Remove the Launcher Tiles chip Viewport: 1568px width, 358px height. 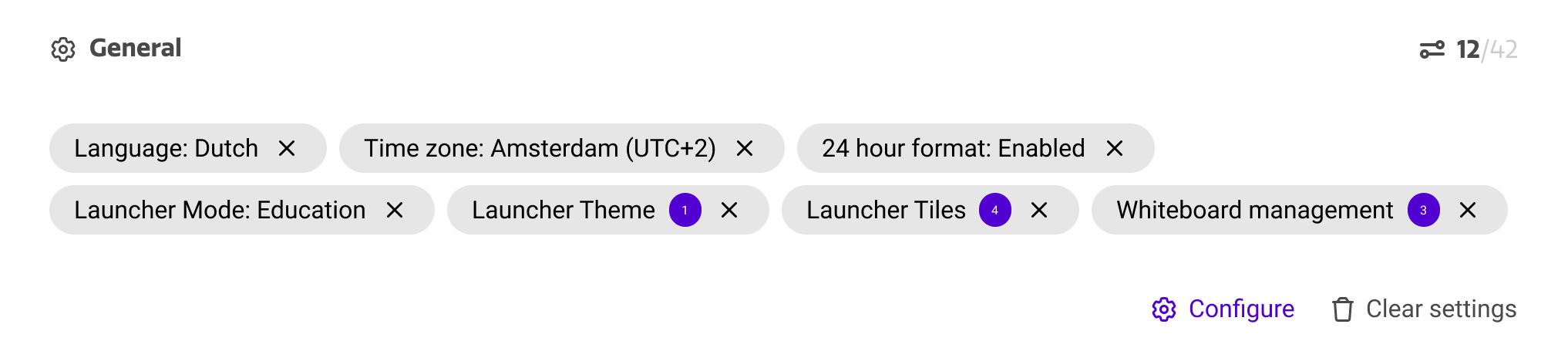tap(1039, 210)
